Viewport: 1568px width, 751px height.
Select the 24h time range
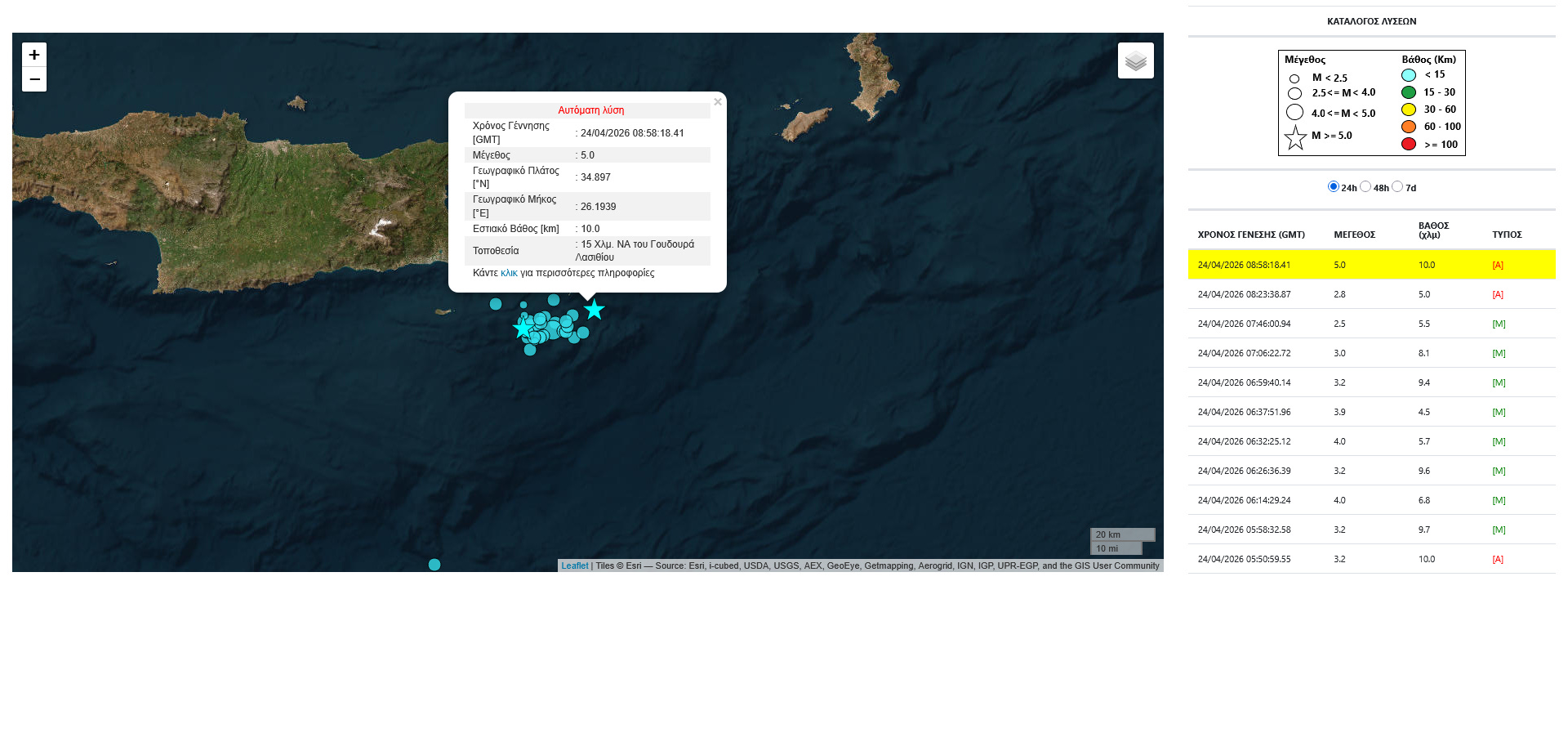1333,186
